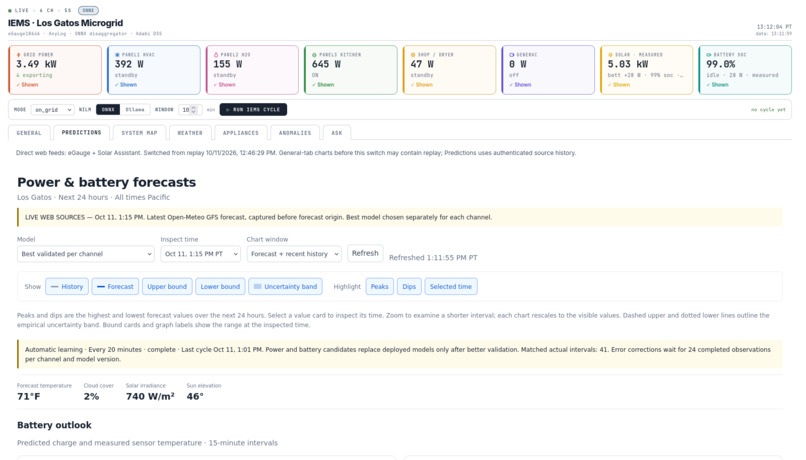Click the 'Battery outlook' heading
Screen dimensions: 806x460
pyautogui.click(x=54, y=425)
